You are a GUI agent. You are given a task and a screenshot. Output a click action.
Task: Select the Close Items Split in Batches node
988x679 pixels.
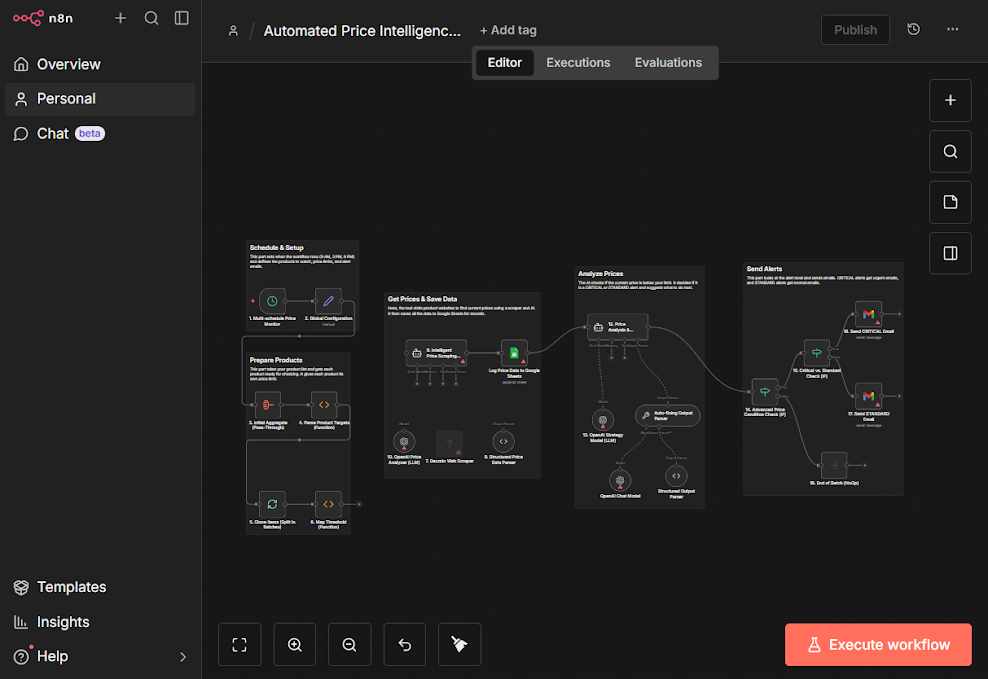[x=272, y=505]
